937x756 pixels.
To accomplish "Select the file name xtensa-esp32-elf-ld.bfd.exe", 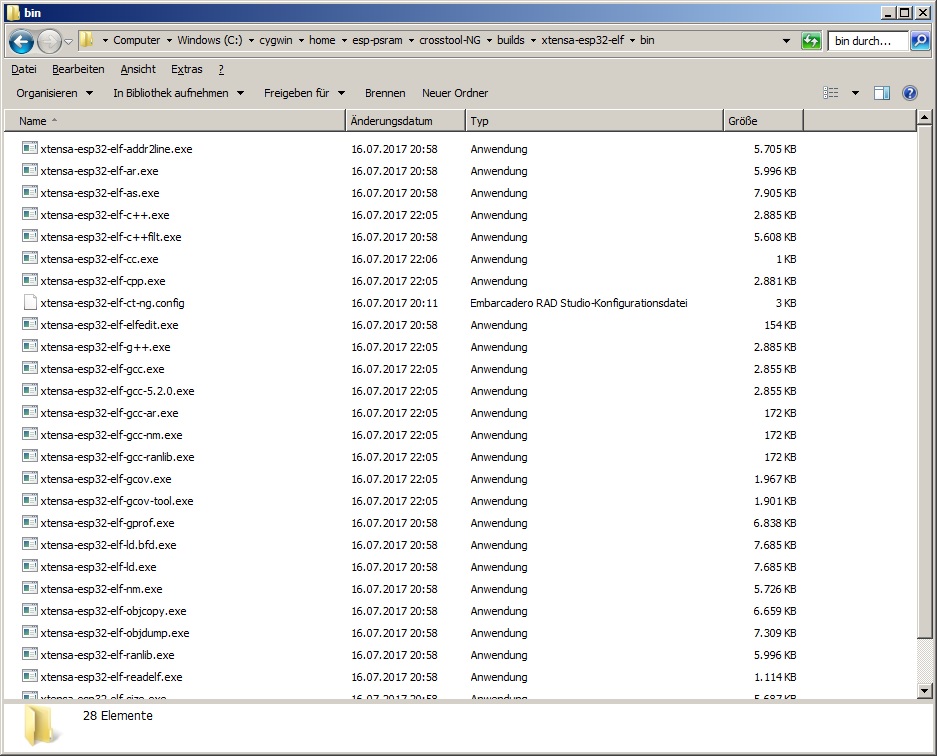I will pos(108,545).
